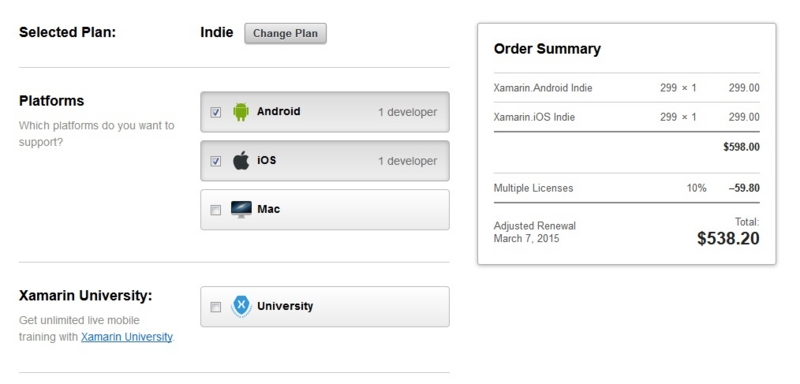Screen dimensions: 800x384
Task: Click the Change Plan button
Action: coord(285,34)
